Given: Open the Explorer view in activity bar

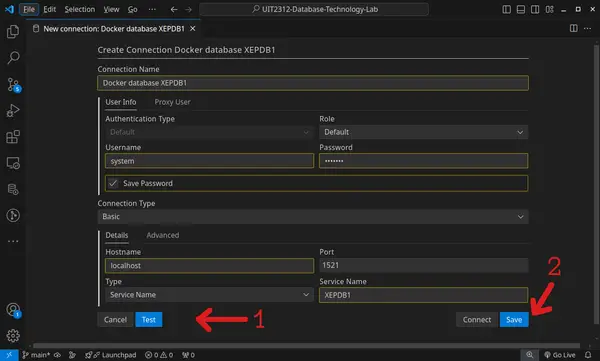Looking at the screenshot, I should [x=13, y=31].
